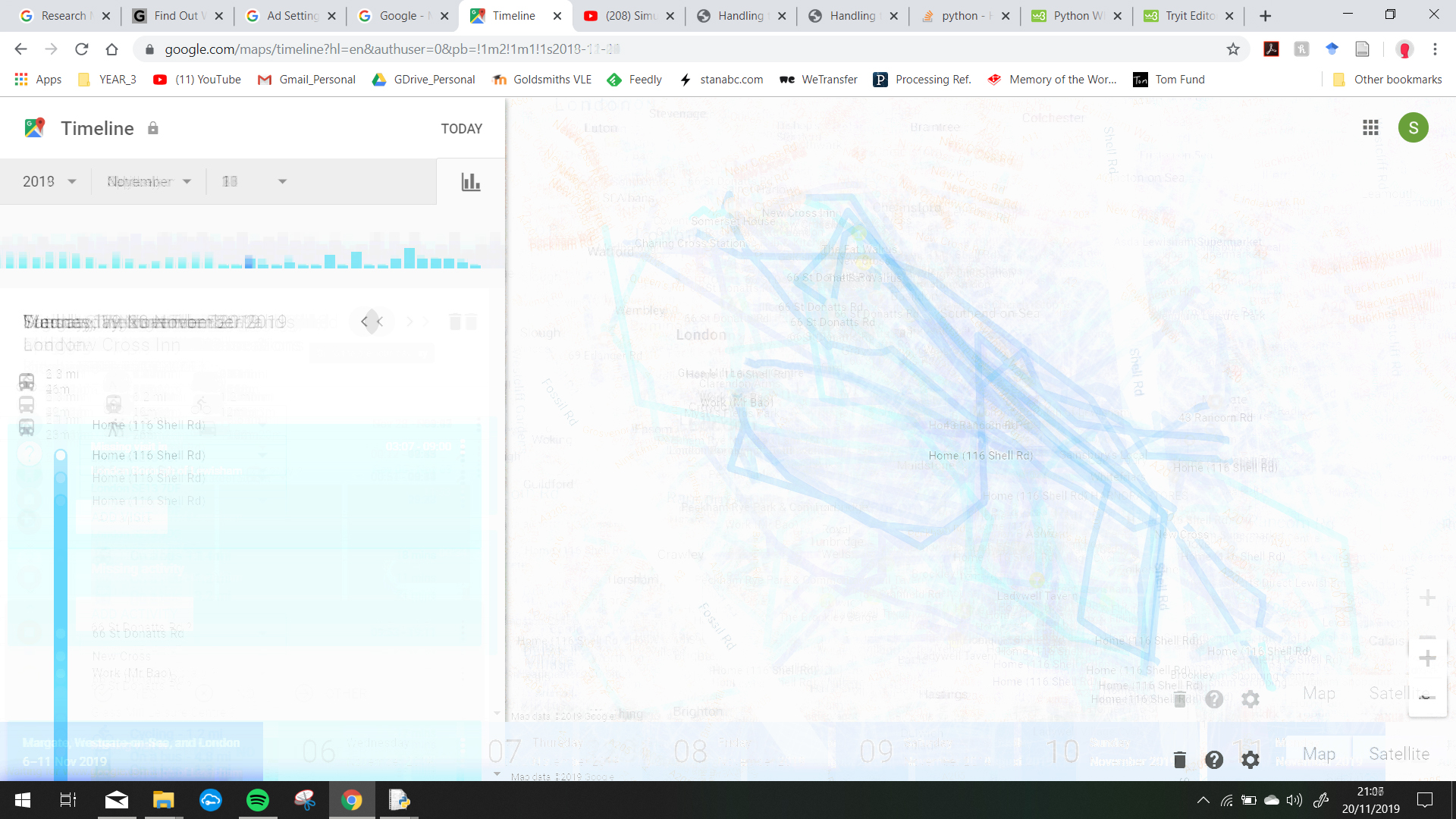The height and width of the screenshot is (819, 1456).
Task: Switch to the Ad Settings tab
Action: pyautogui.click(x=291, y=16)
